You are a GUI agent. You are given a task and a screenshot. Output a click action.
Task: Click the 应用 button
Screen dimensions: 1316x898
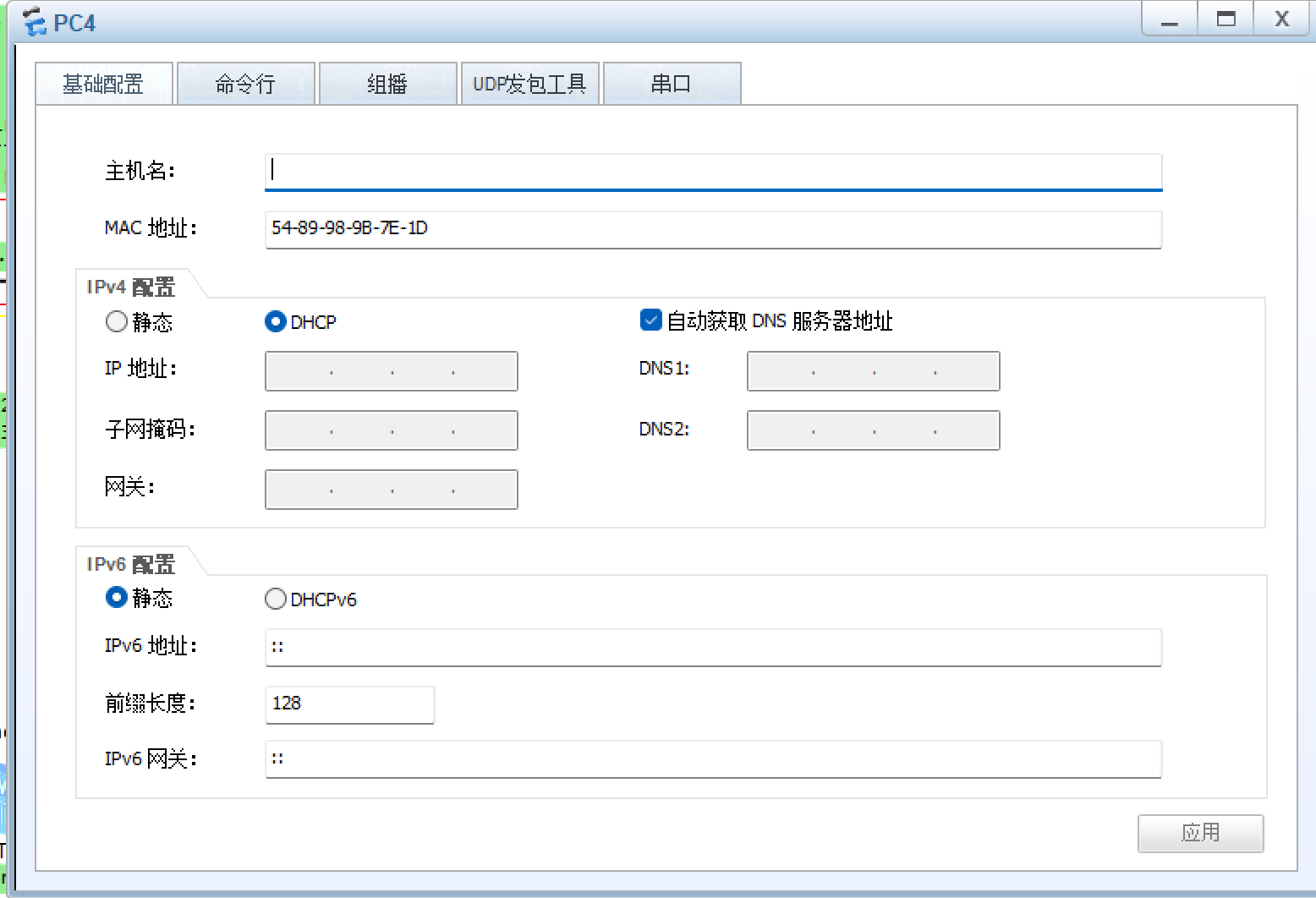coord(1201,833)
